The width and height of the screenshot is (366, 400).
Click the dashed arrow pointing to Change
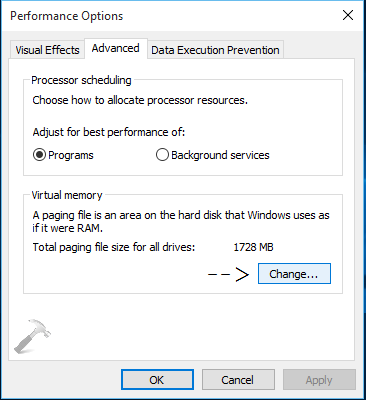click(229, 275)
